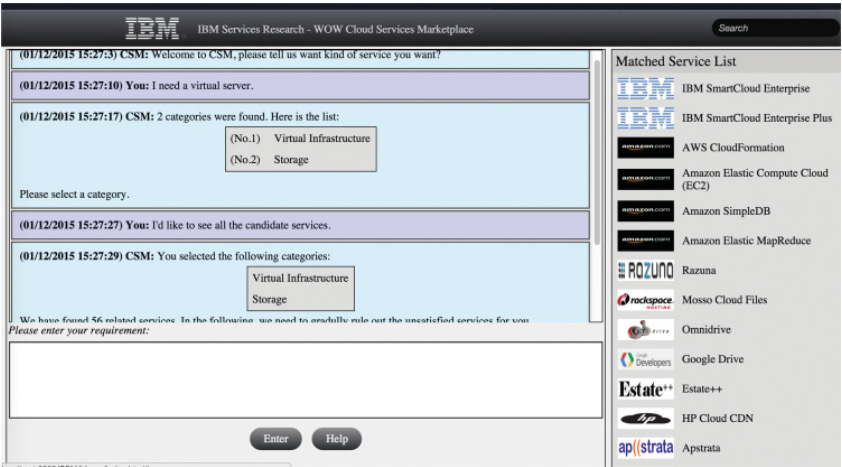Click the IBM SmartCloud Enterprise Plus logo
Image resolution: width=842 pixels, height=467 pixels.
pos(645,118)
